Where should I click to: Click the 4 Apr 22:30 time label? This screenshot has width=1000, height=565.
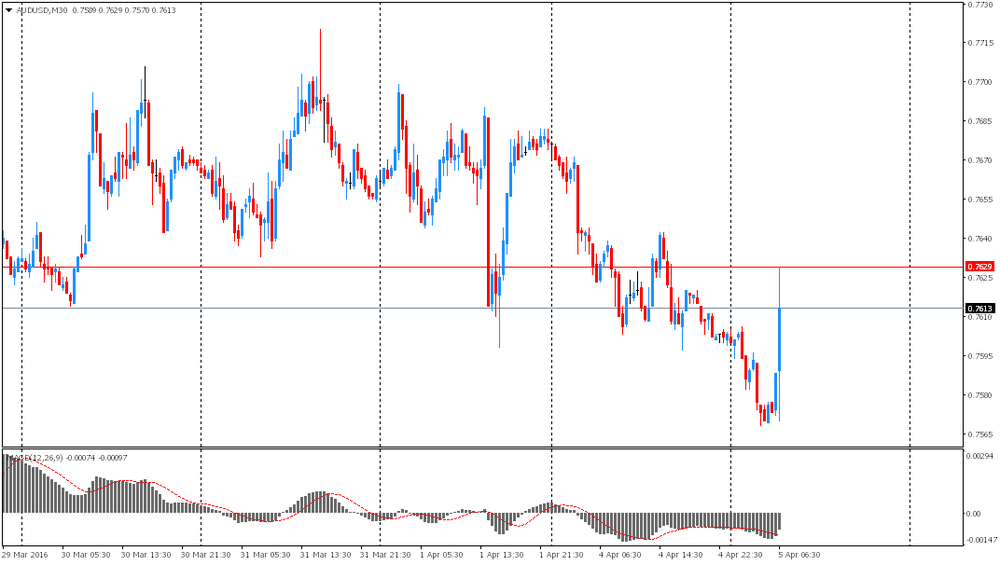click(x=740, y=555)
